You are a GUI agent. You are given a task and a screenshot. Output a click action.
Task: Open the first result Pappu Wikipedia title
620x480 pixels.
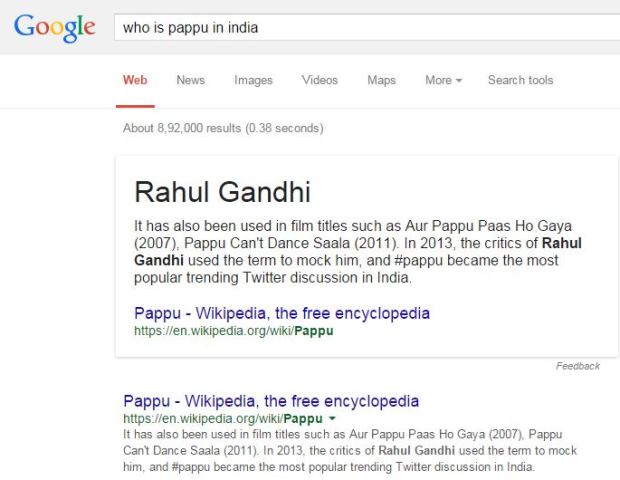(x=271, y=401)
